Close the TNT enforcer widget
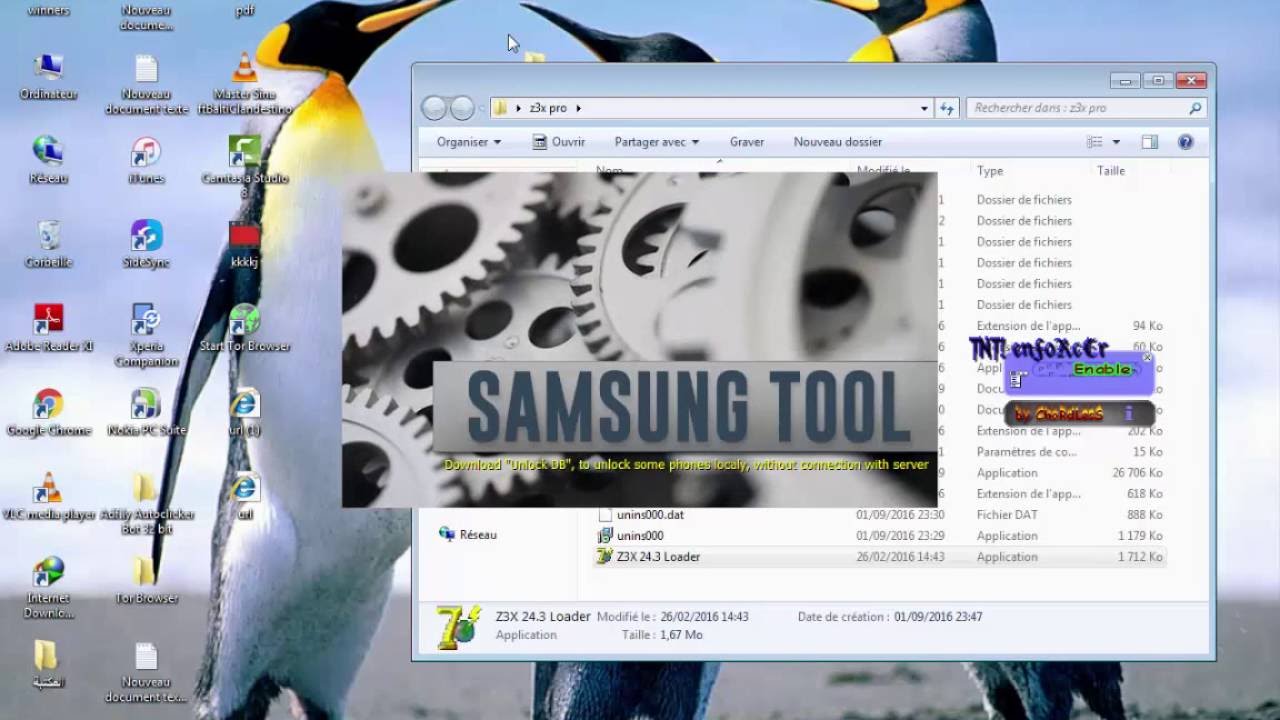This screenshot has height=720, width=1280. click(1147, 357)
